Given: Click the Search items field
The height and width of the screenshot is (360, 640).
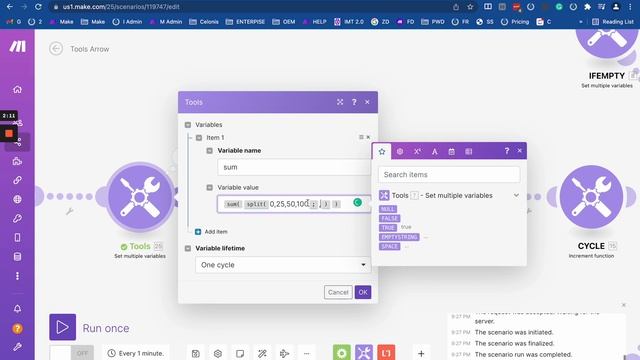Looking at the screenshot, I should point(449,175).
